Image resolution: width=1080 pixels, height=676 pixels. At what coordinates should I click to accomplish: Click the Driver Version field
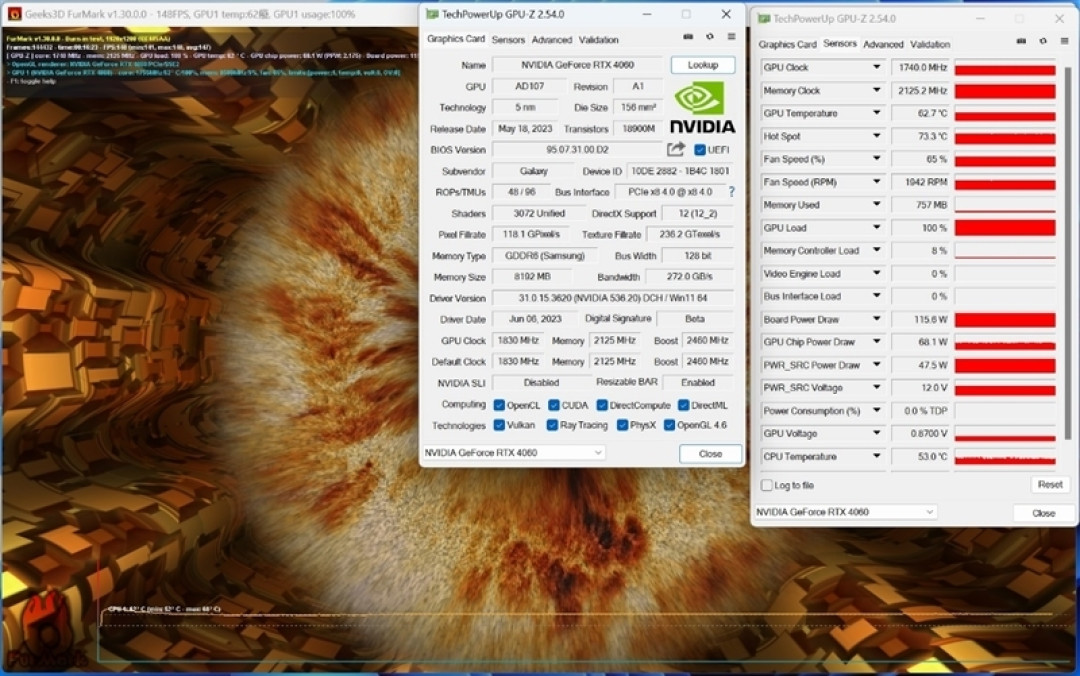[x=613, y=298]
